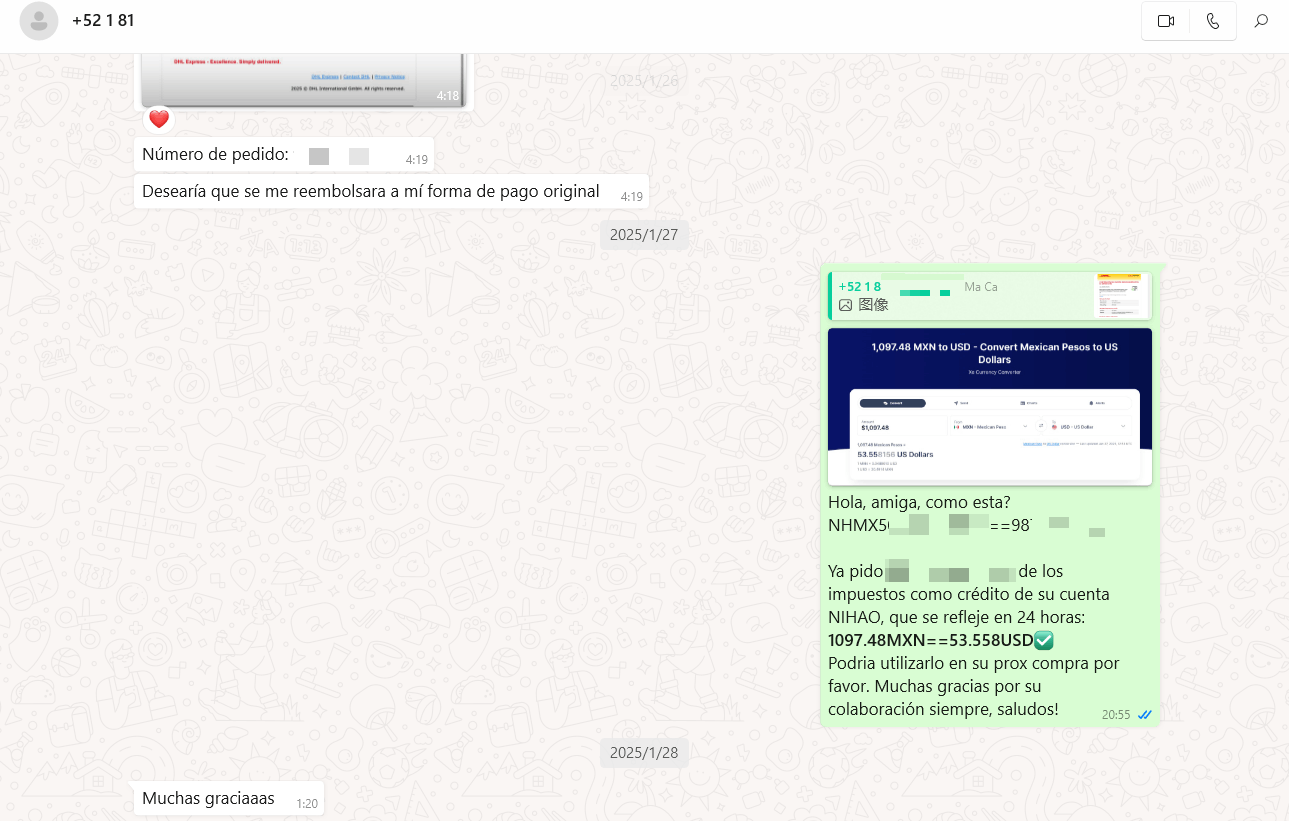Screen dimensions: 1289x821
Task: Jump to the quoted image reply
Action: (990, 295)
